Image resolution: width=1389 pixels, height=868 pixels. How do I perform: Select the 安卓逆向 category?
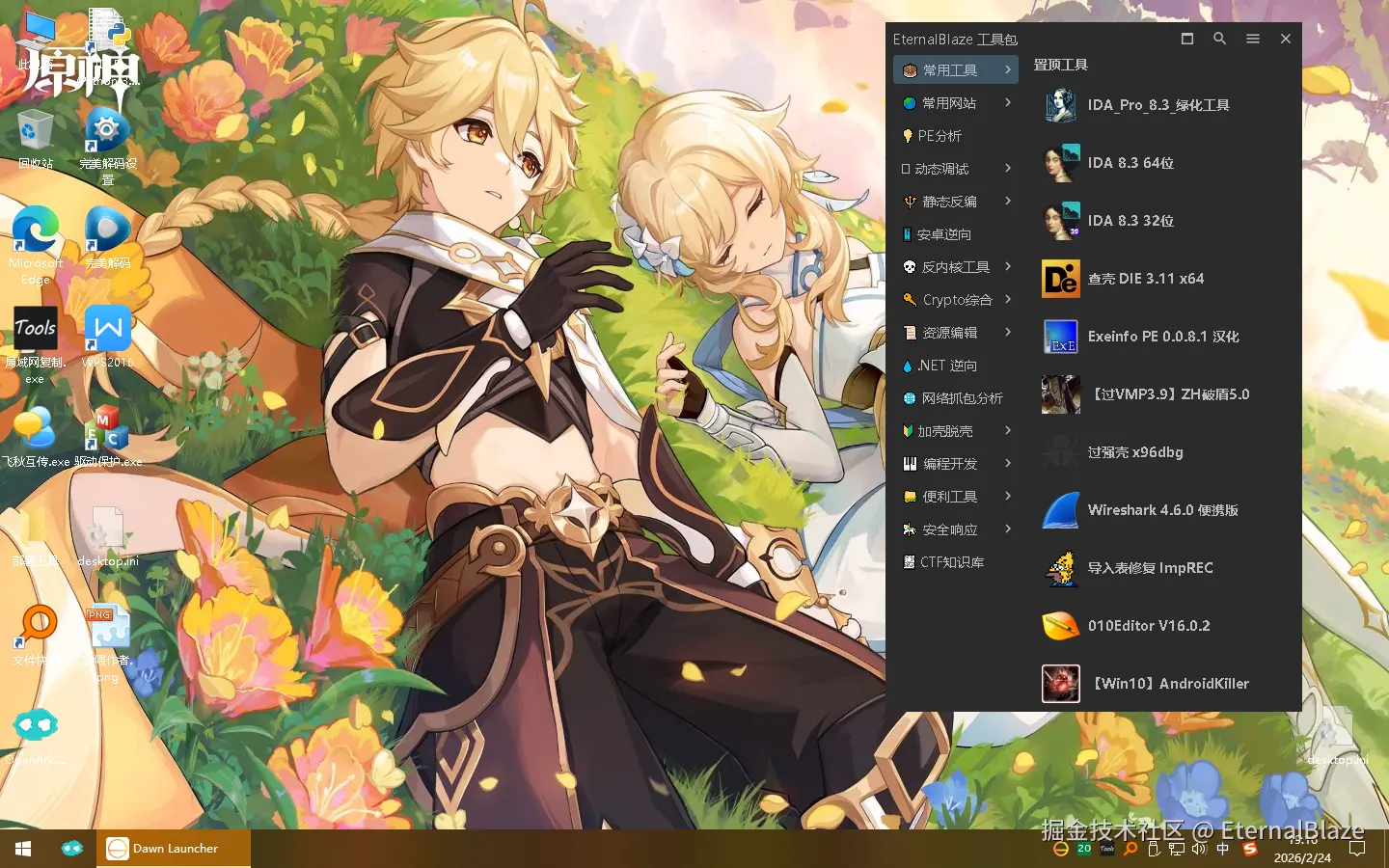tap(956, 234)
